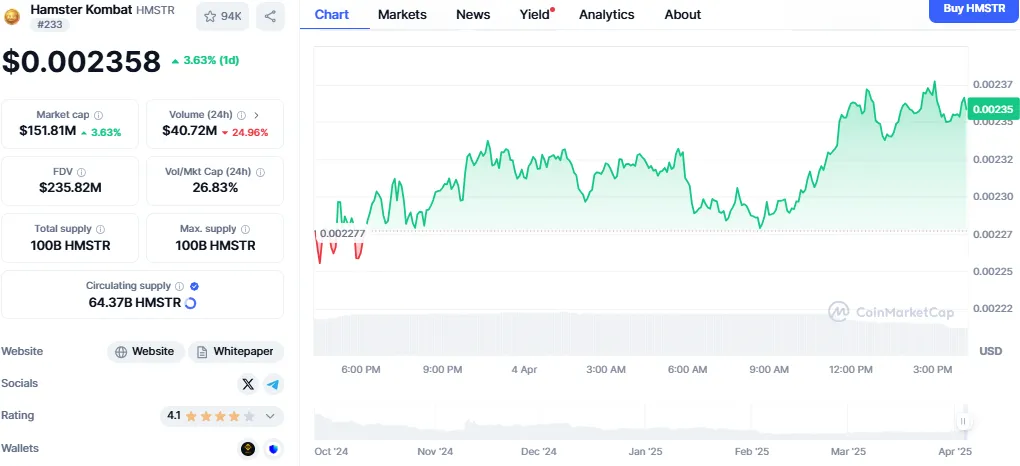
Task: Click the share icon beside Hamster Kombat
Action: click(x=270, y=16)
